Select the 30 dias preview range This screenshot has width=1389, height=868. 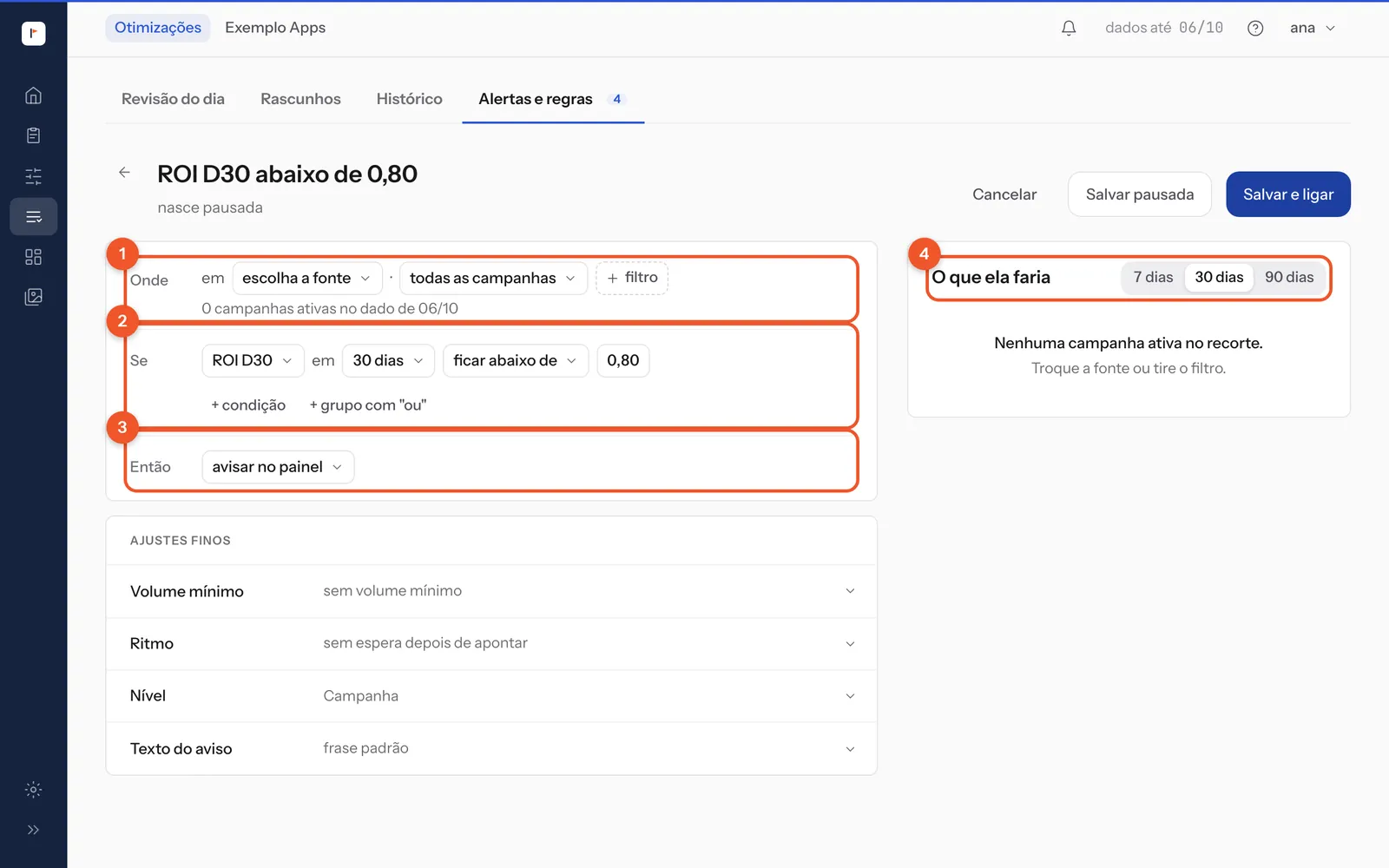(1219, 277)
